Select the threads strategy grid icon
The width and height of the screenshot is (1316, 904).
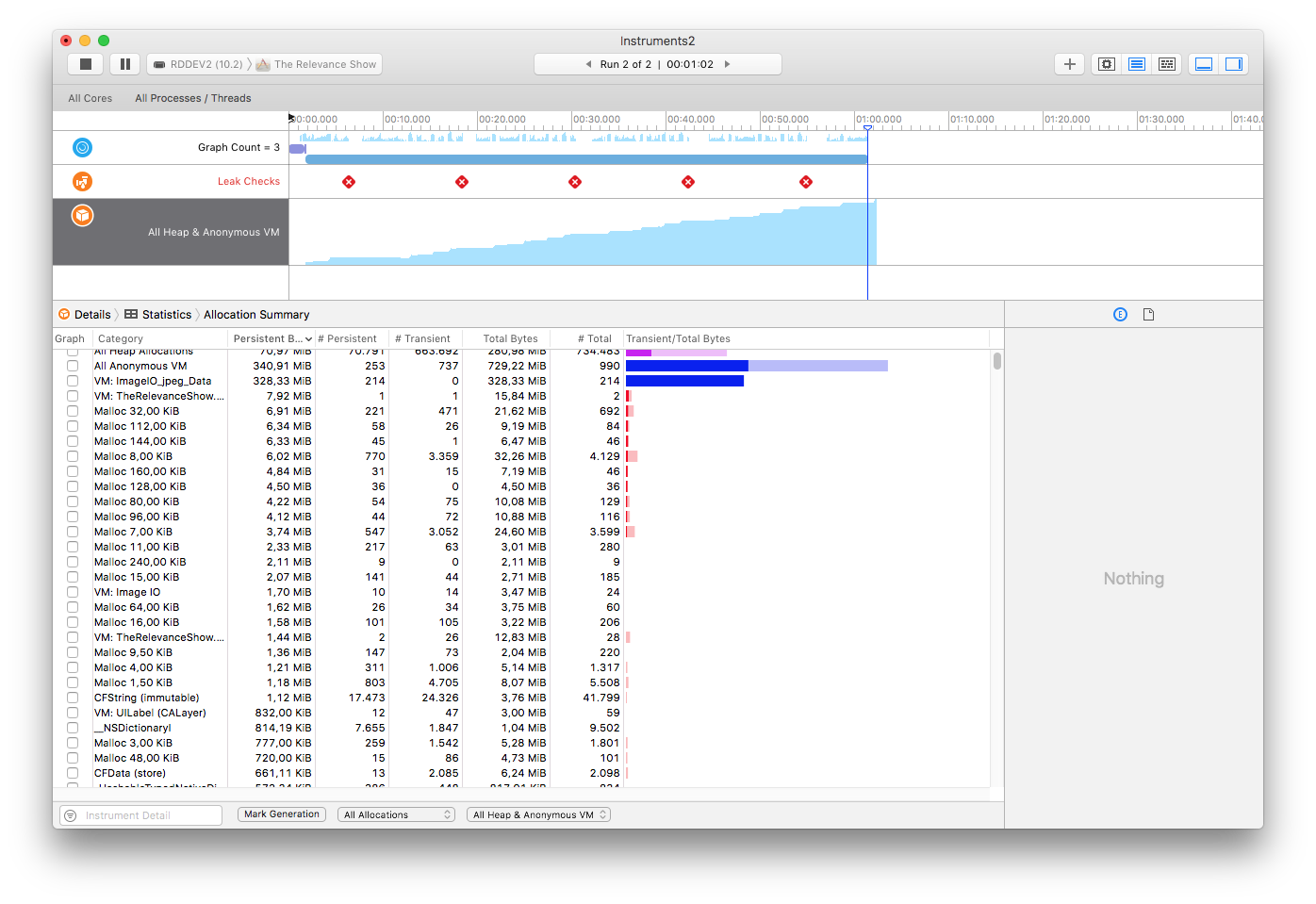pos(1167,64)
